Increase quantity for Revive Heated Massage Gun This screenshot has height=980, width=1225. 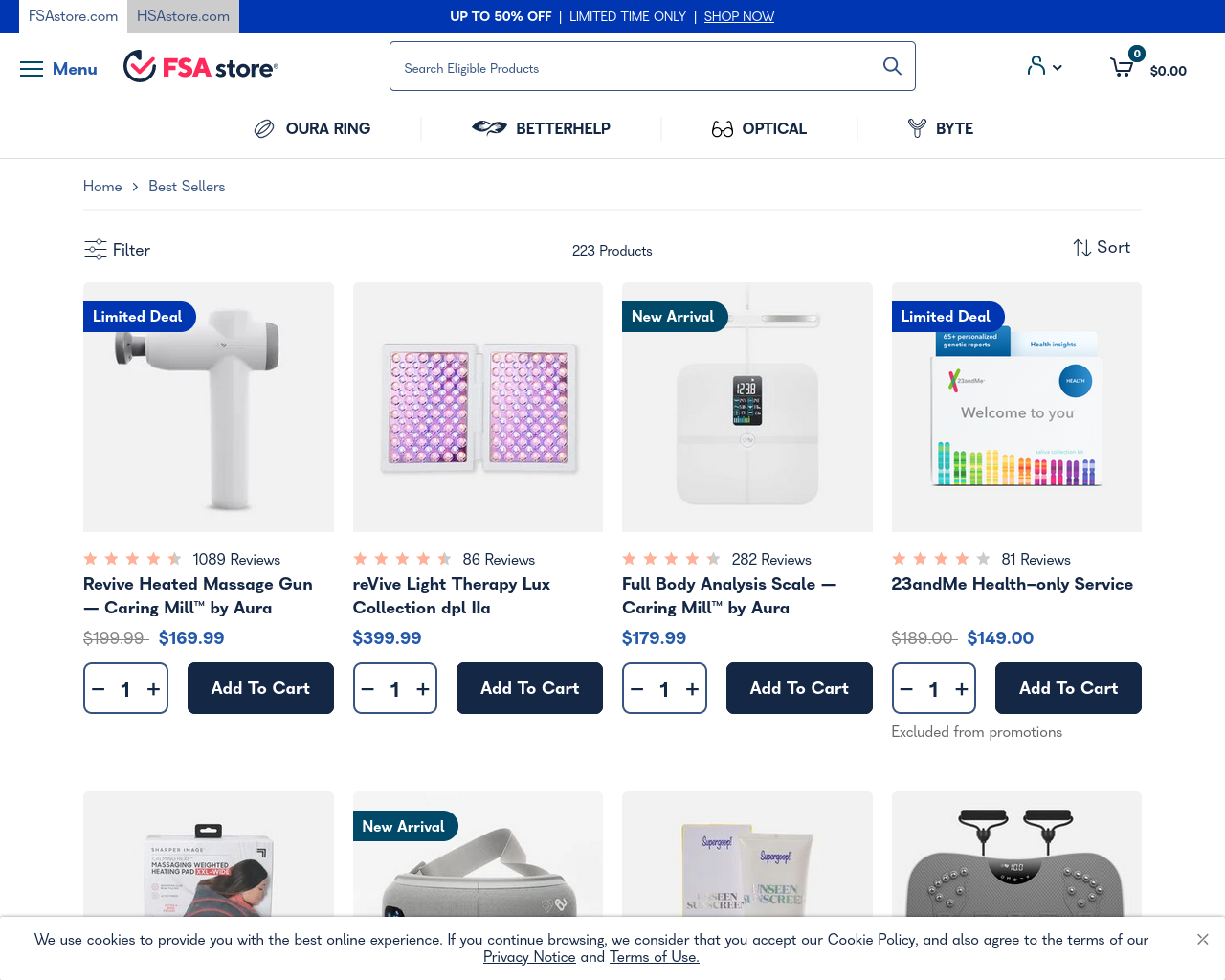[153, 689]
